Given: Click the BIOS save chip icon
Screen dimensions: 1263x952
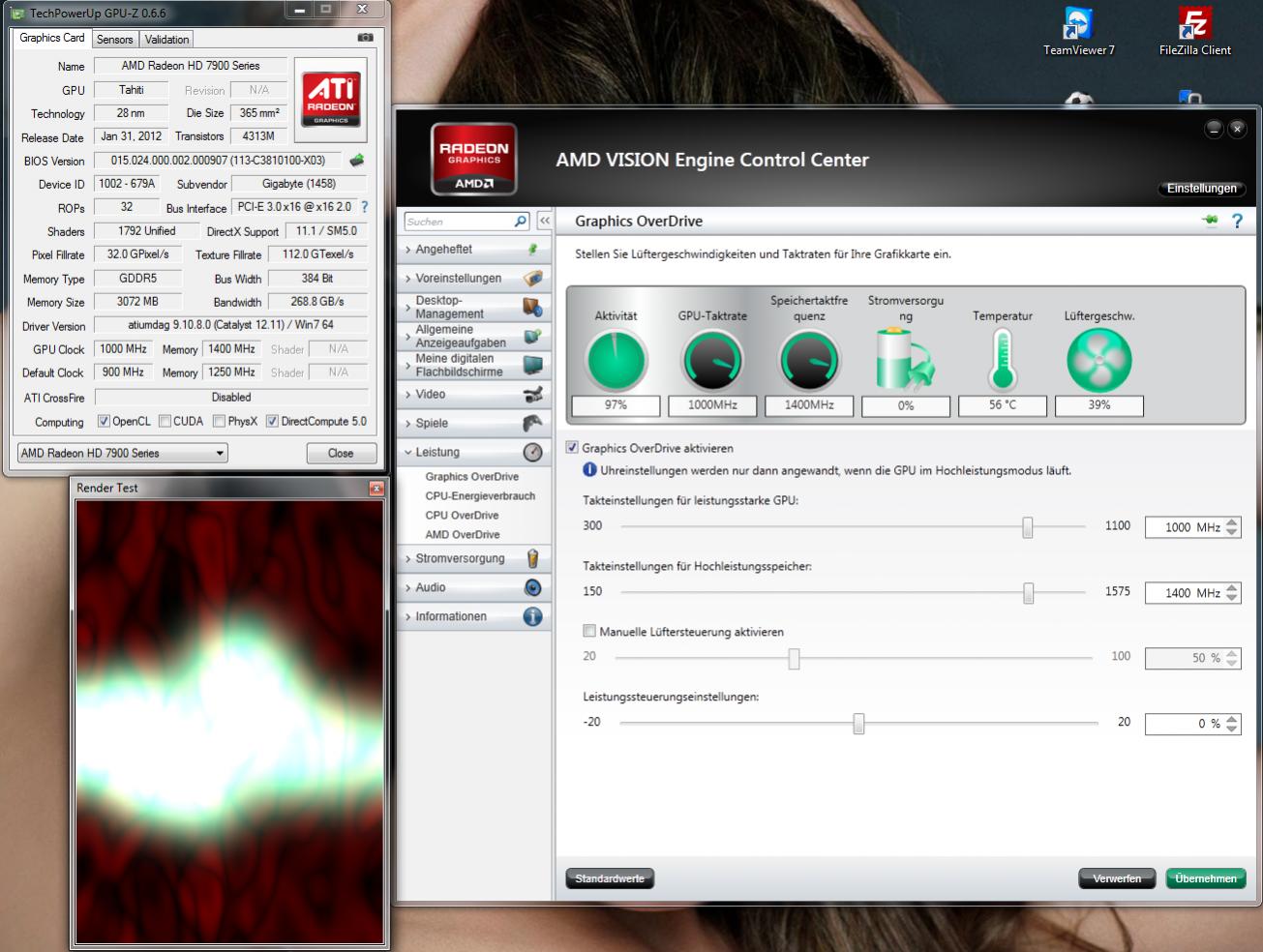Looking at the screenshot, I should 357,161.
